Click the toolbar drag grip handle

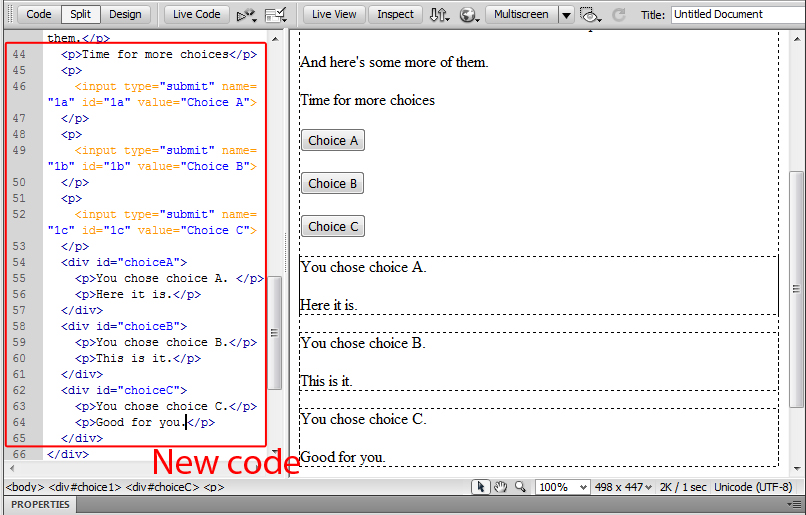click(x=10, y=14)
